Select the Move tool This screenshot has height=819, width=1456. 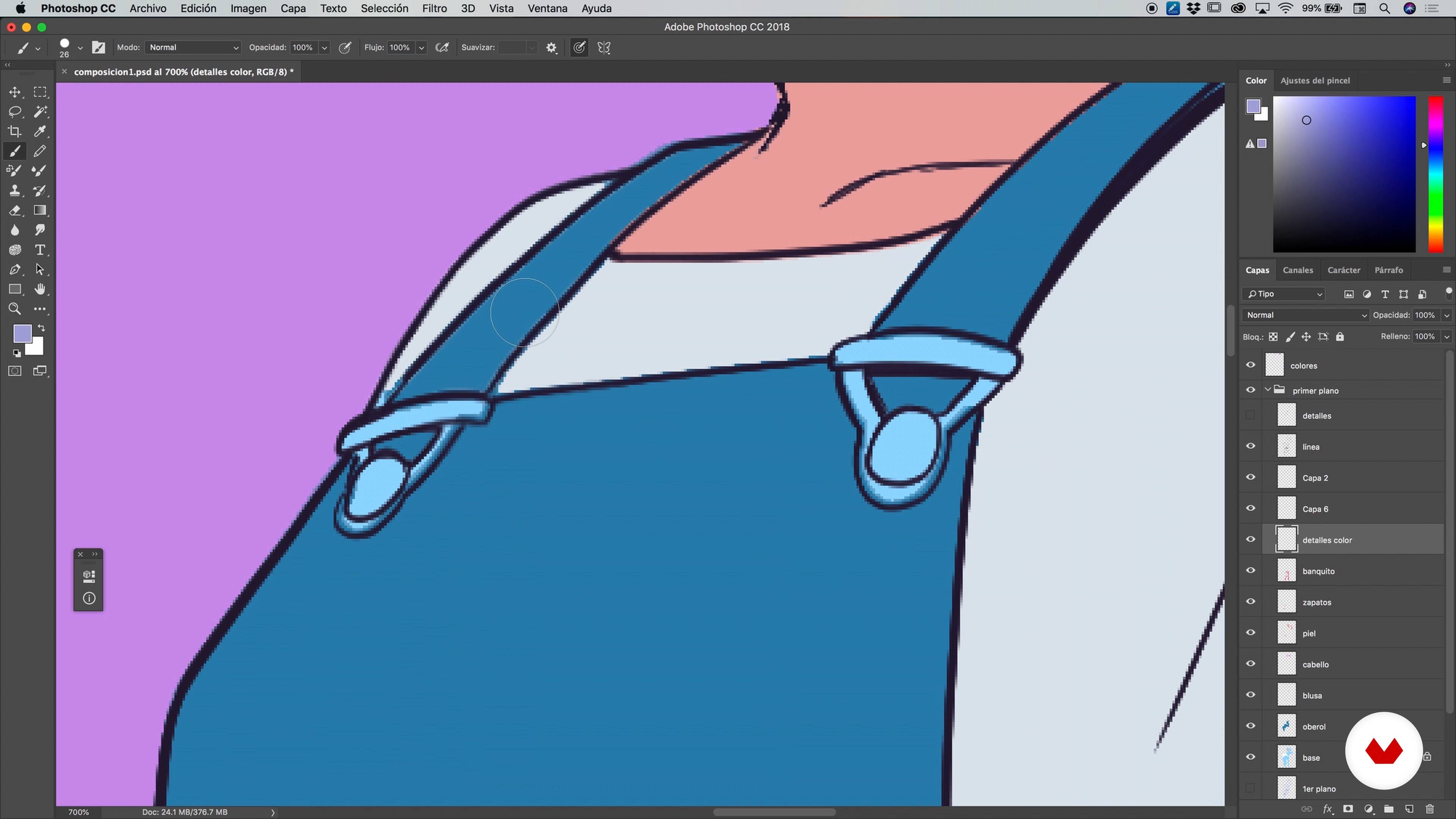pyautogui.click(x=15, y=92)
